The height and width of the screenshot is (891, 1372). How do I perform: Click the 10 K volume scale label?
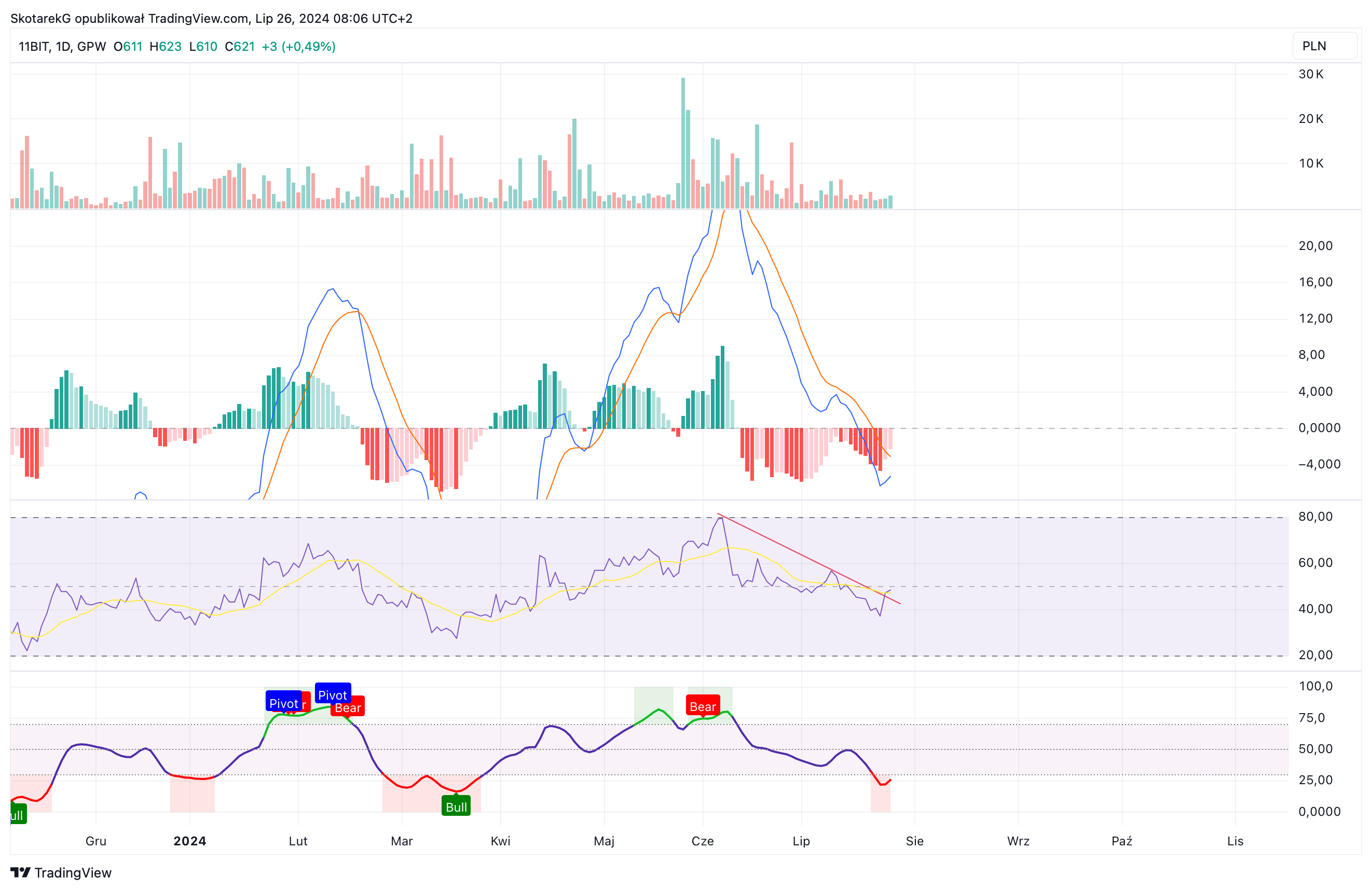(x=1311, y=164)
